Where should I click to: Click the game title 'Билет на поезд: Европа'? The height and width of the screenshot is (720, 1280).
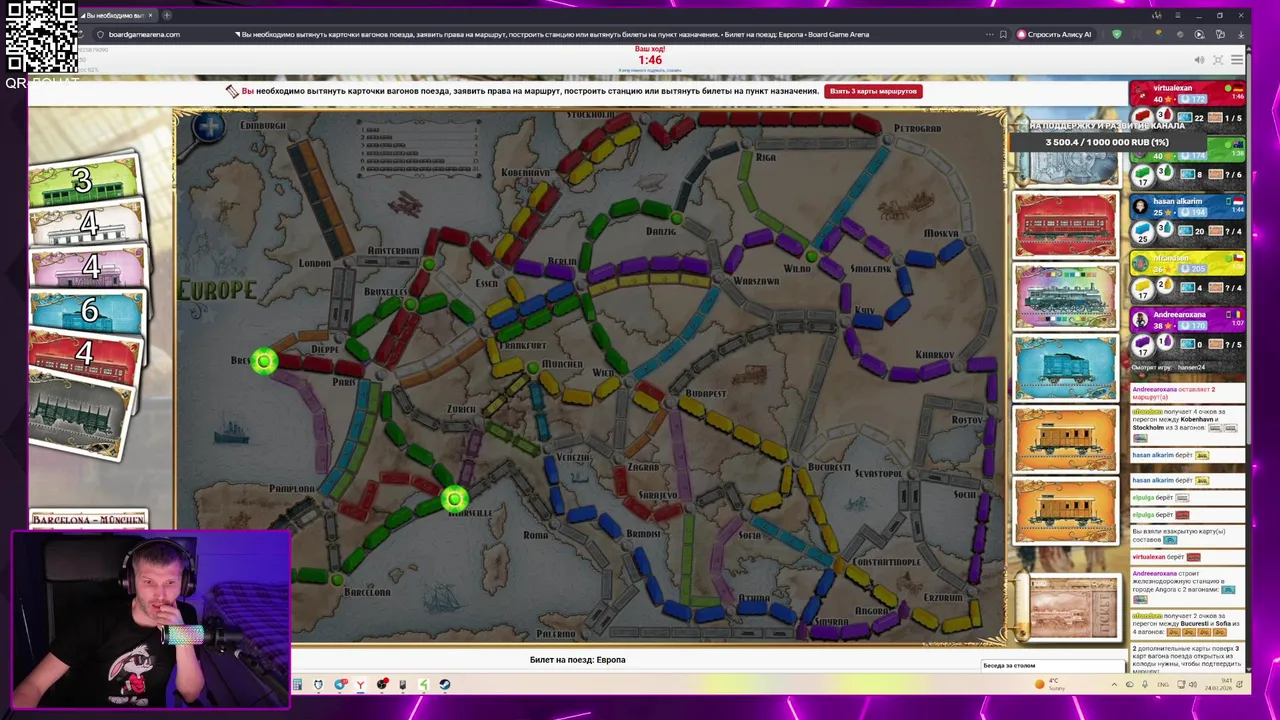point(577,660)
